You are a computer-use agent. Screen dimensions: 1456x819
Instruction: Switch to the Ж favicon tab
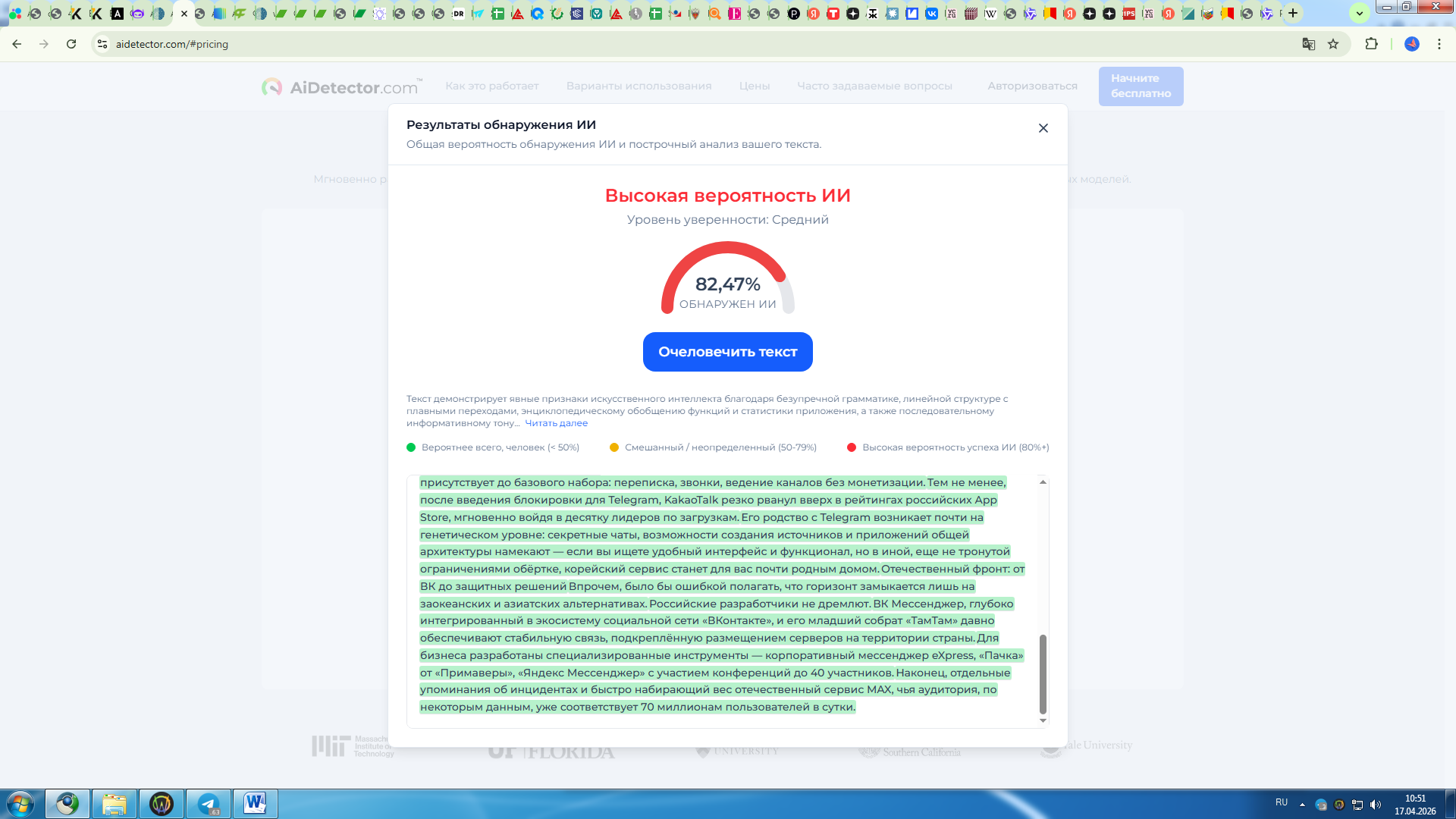872,14
